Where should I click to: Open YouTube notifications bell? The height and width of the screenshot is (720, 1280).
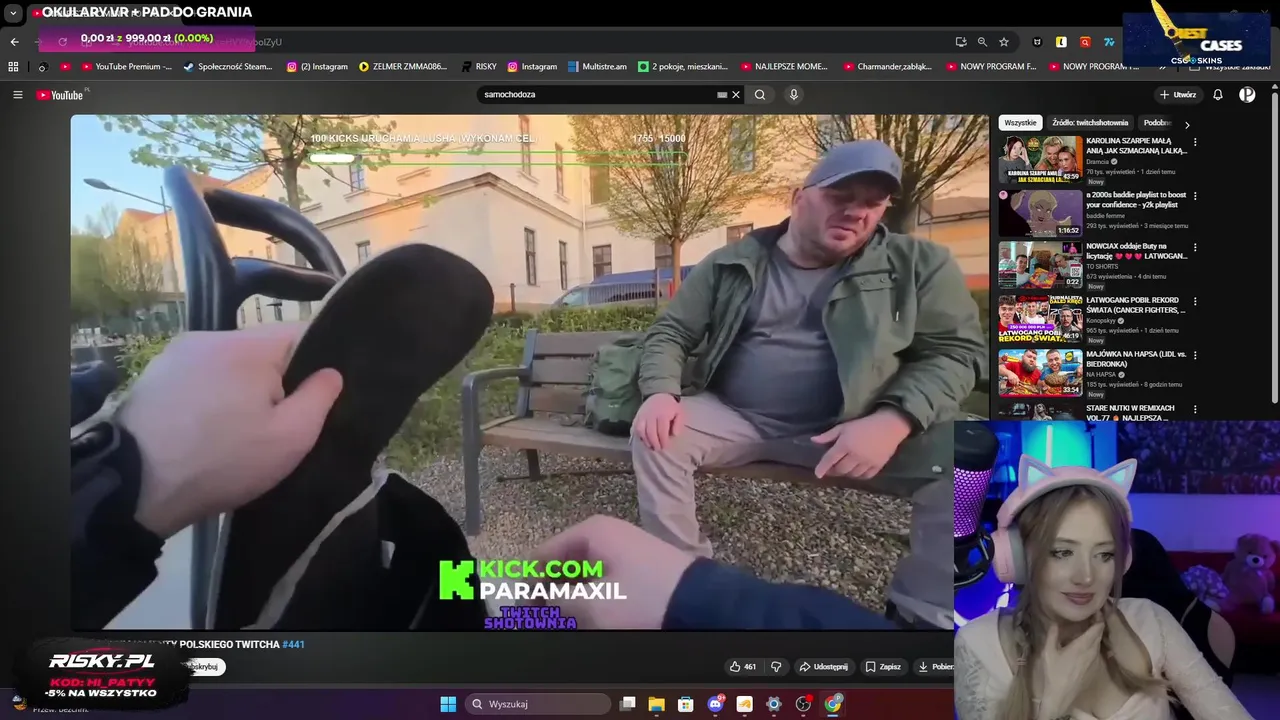pos(1218,95)
